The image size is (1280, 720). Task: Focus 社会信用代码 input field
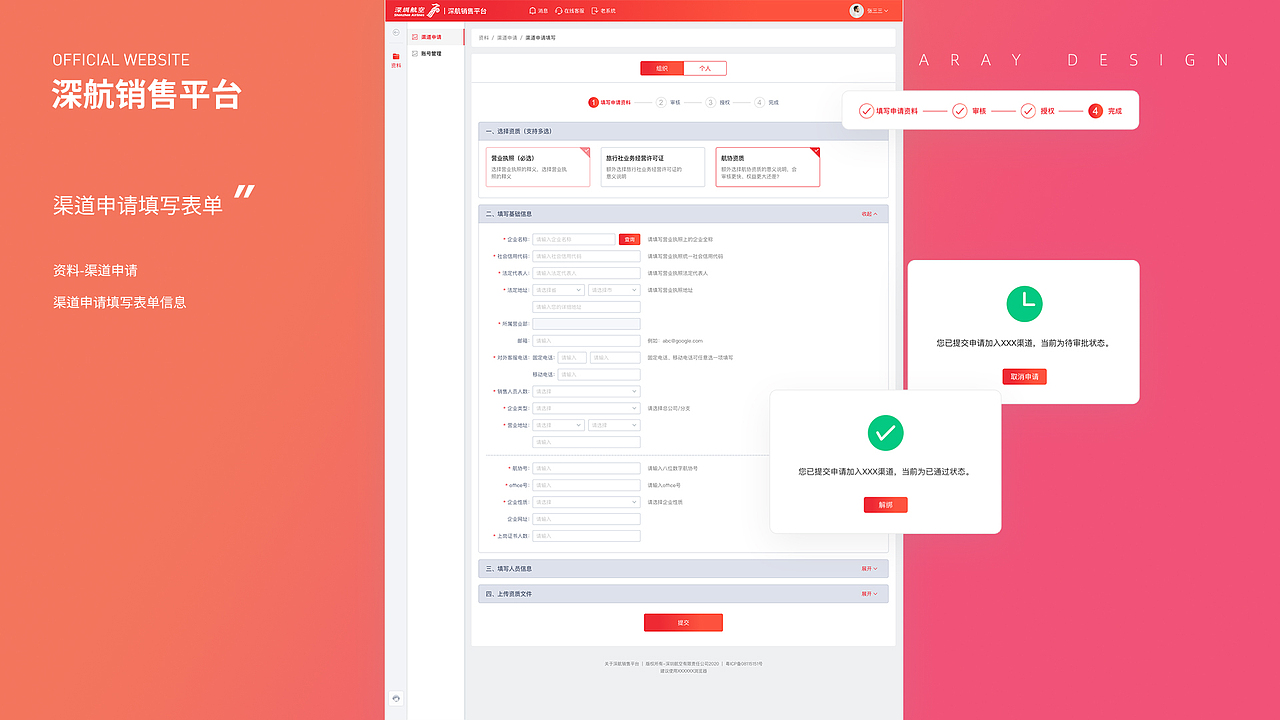coord(586,256)
